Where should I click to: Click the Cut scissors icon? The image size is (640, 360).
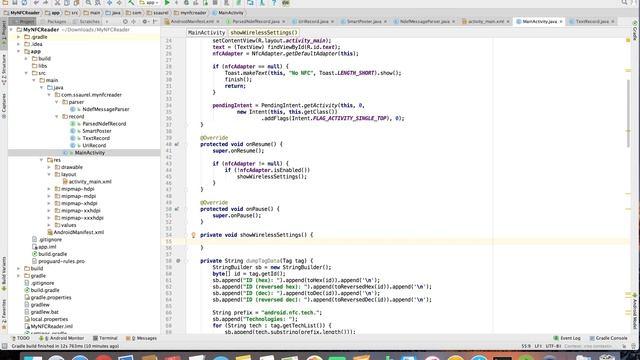(x=58, y=3)
